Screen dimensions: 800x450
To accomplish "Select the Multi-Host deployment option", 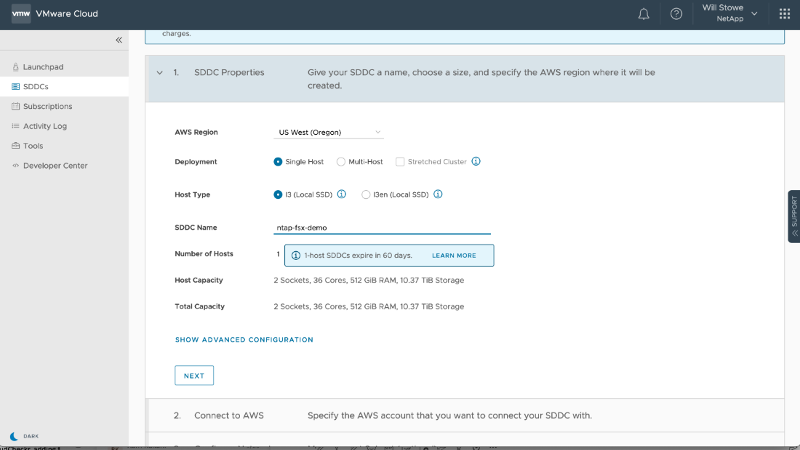I will 341,161.
